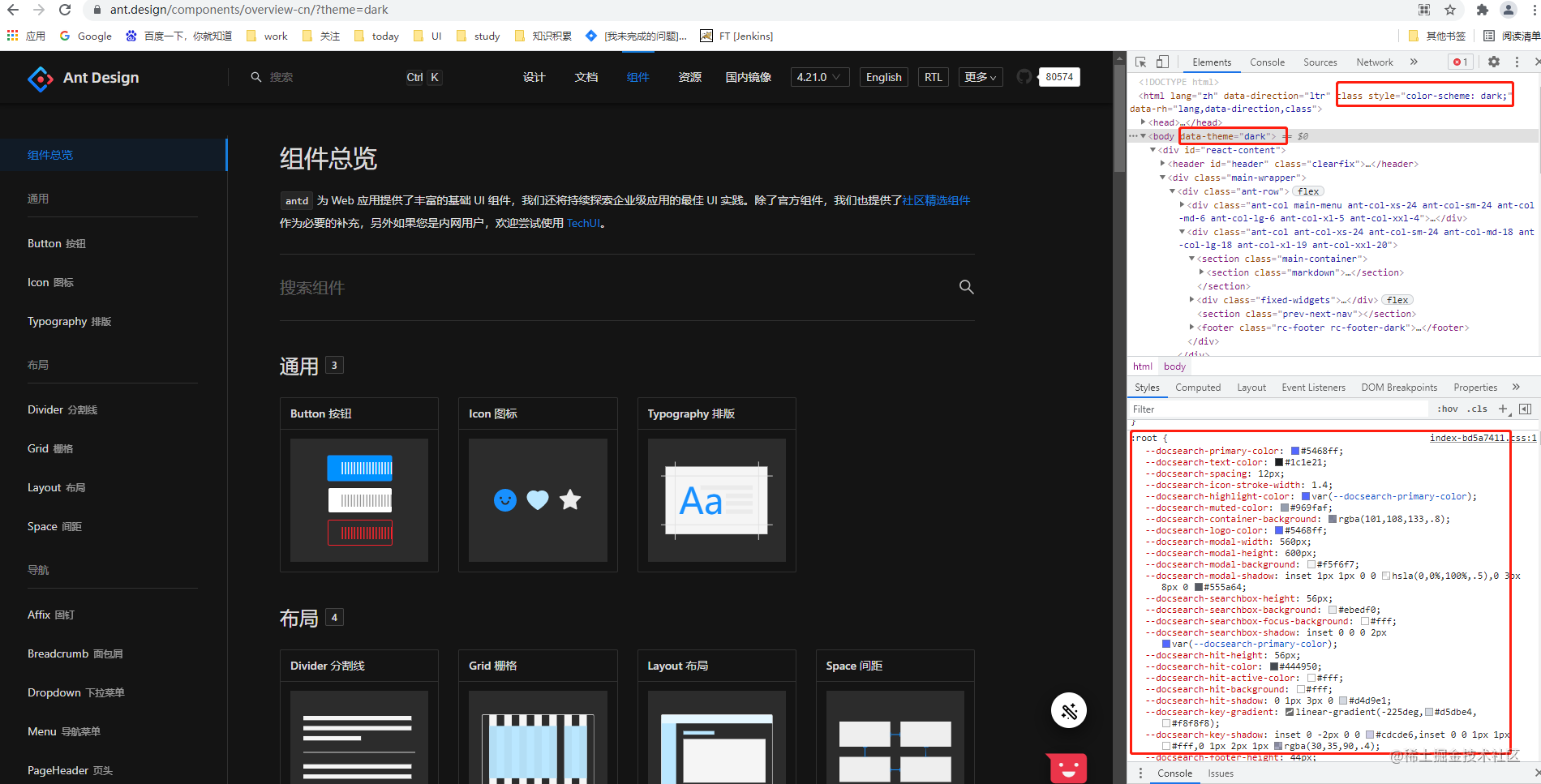
Task: Open the DOM Breakpoints tab
Action: (x=1399, y=388)
